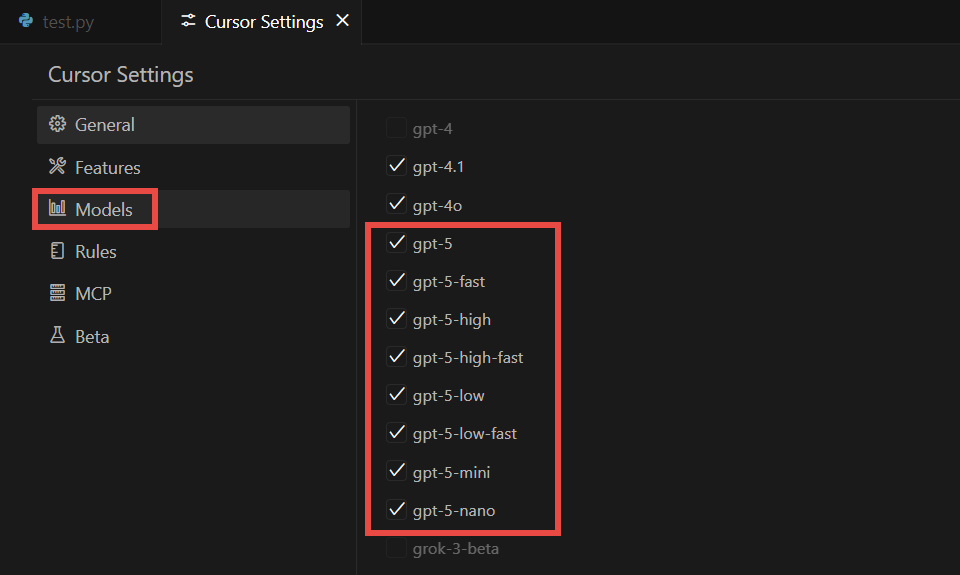Screen dimensions: 960x575
Task: Click the flask icon beside Beta
Action: tap(58, 335)
